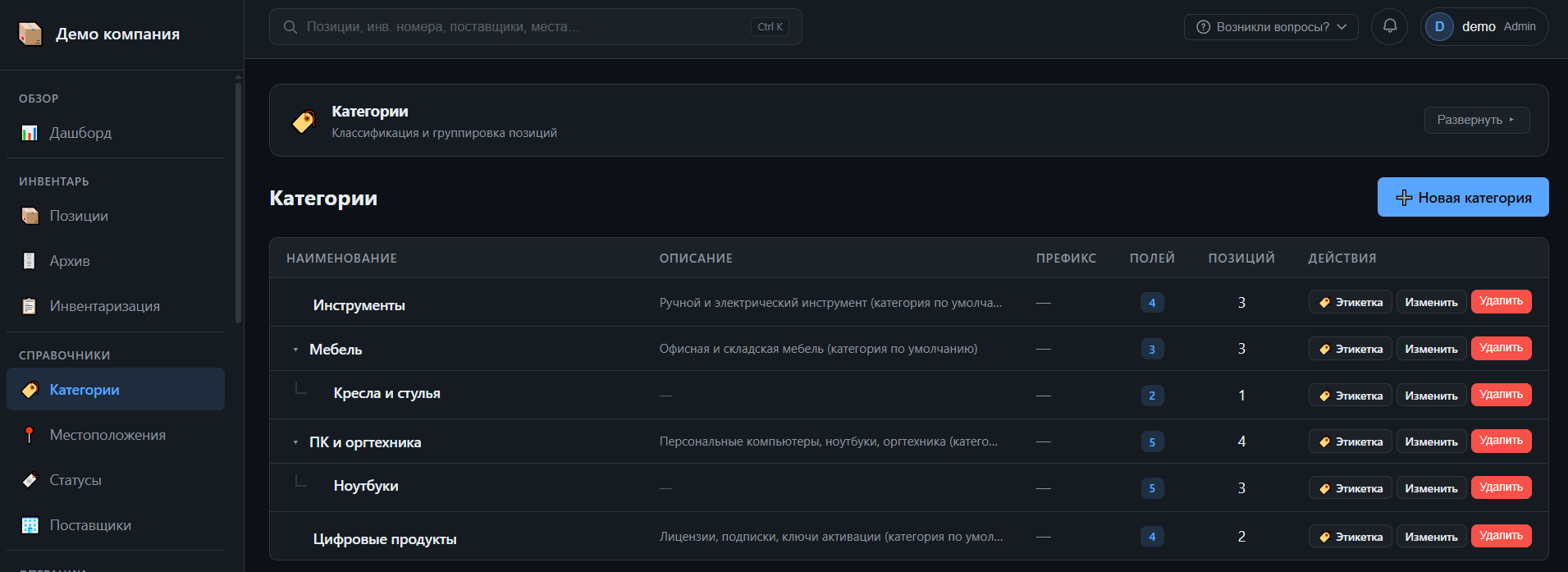Click the notification bell icon
The height and width of the screenshot is (572, 1568).
pos(1389,26)
